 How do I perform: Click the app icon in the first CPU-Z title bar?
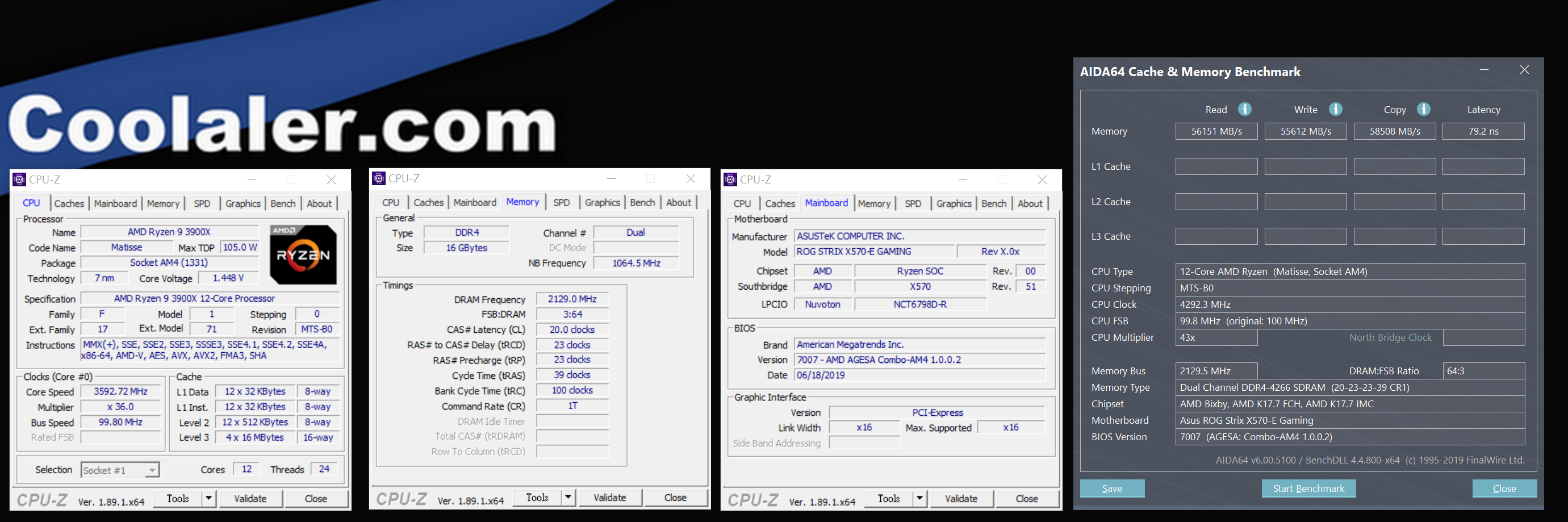19,179
